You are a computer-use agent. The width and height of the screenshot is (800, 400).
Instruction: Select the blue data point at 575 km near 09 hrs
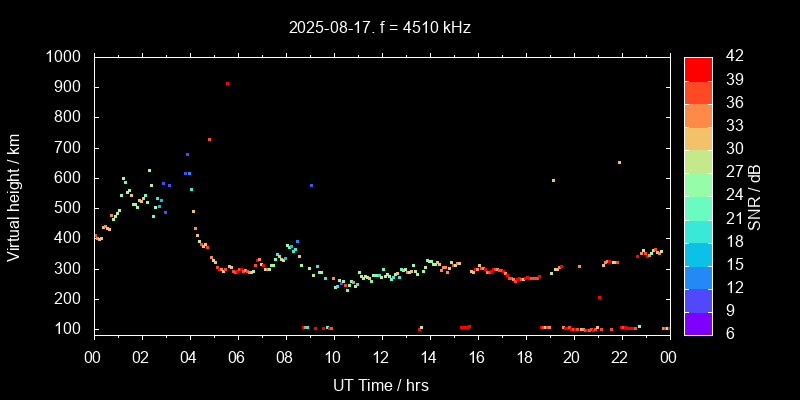point(311,186)
